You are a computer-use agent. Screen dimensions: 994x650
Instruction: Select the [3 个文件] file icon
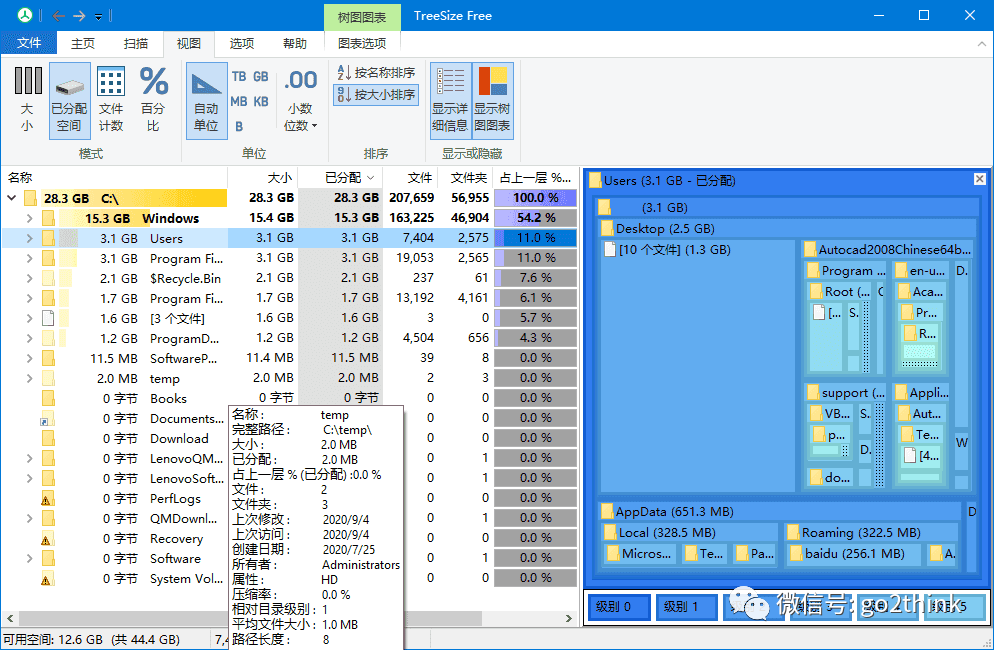pos(48,318)
